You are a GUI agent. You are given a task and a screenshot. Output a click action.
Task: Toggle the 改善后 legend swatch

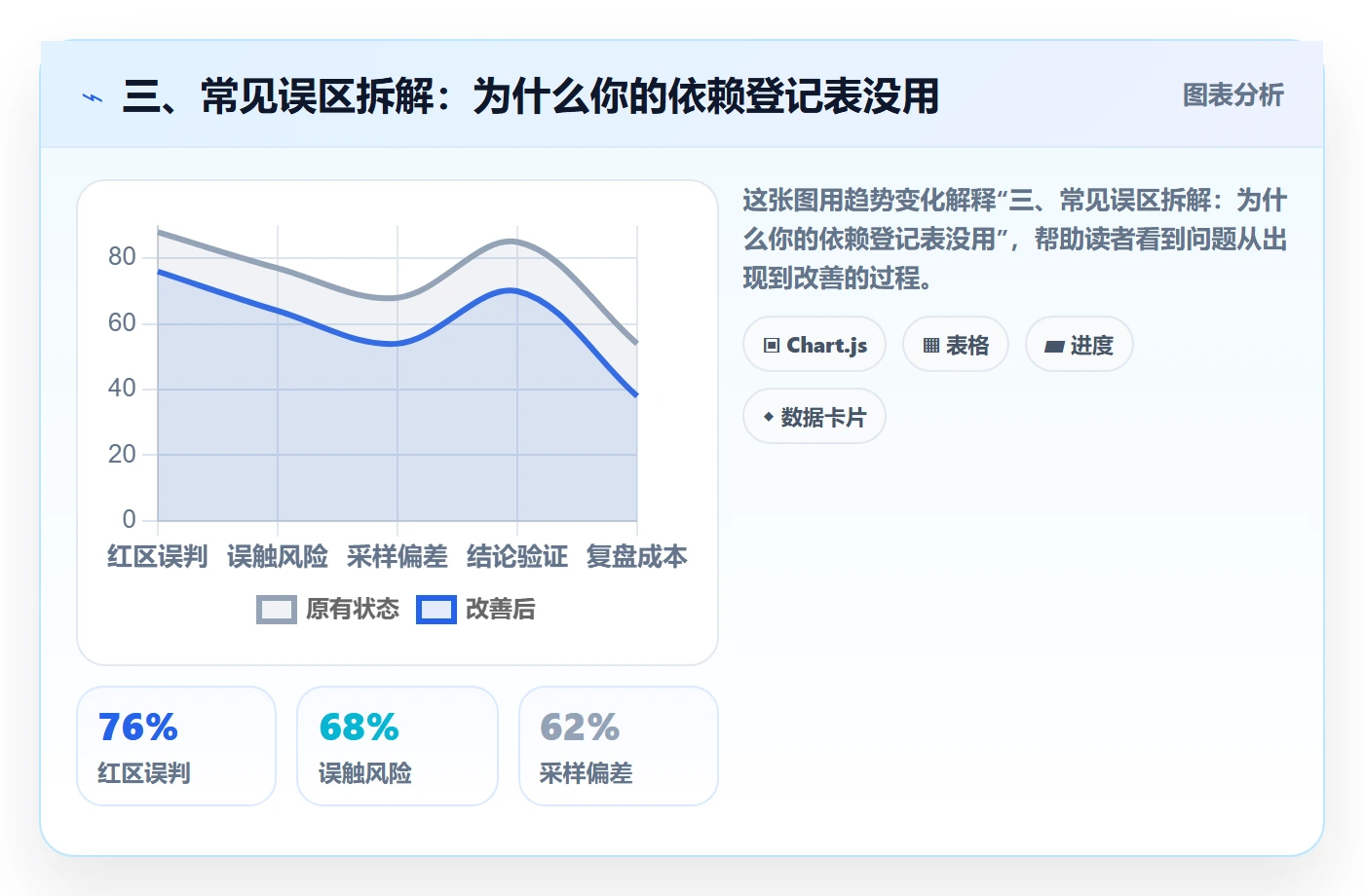coord(436,610)
